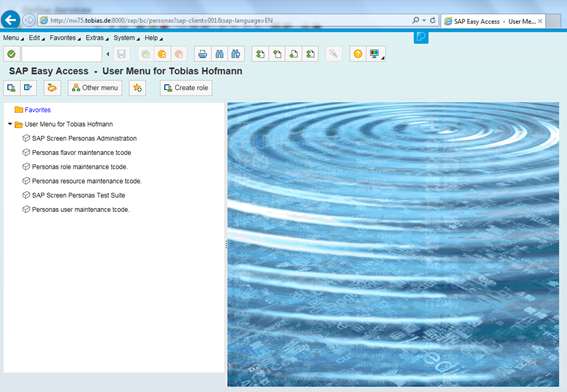
Task: Click the Add to Favorites star icon
Action: (x=137, y=88)
